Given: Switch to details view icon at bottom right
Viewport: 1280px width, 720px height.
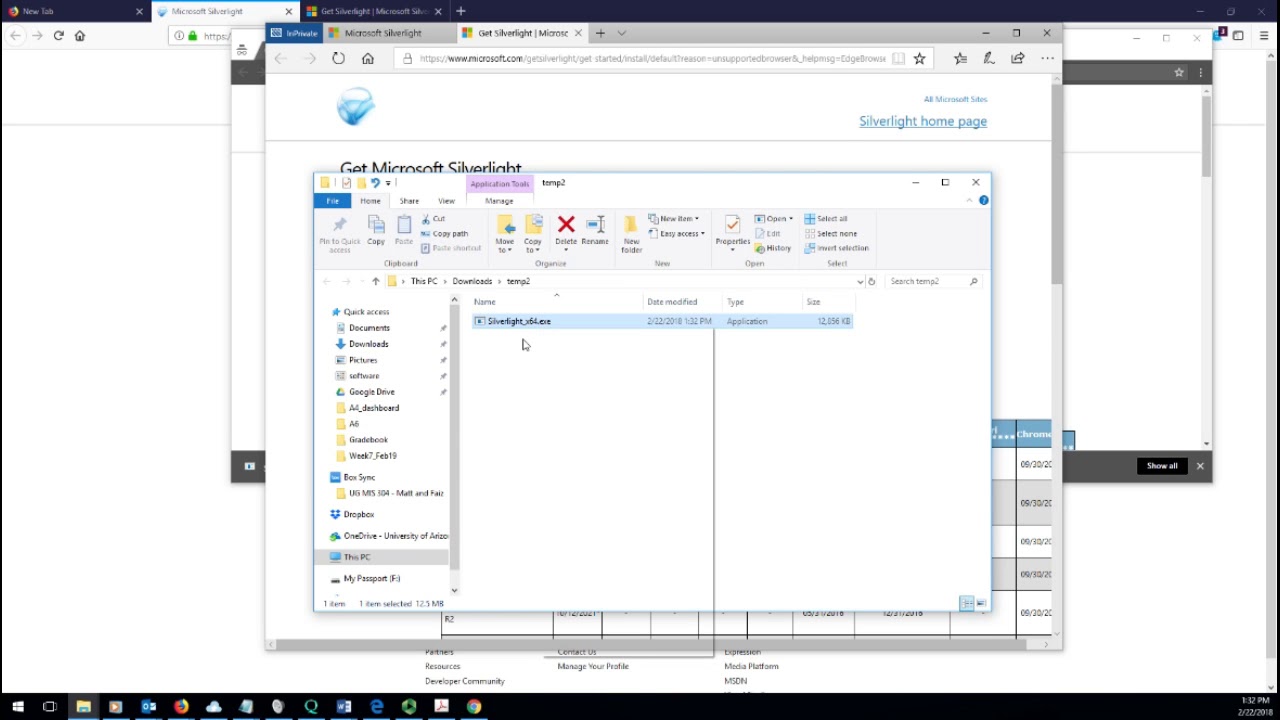Looking at the screenshot, I should coord(967,604).
